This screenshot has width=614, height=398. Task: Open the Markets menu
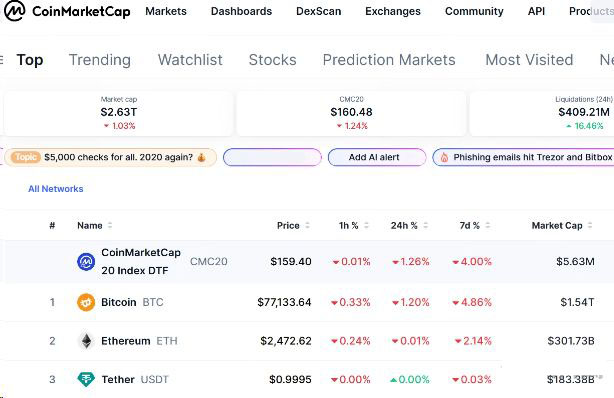point(166,11)
